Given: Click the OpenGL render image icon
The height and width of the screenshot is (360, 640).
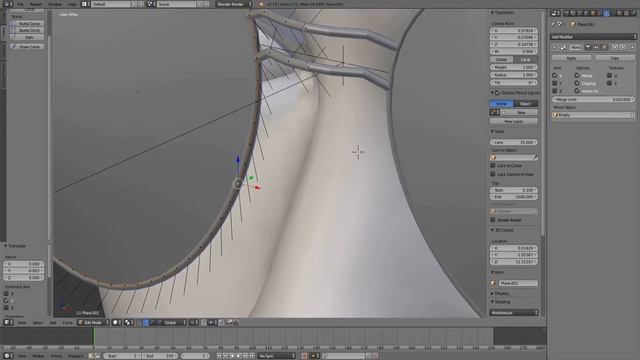Looking at the screenshot, I should point(230,322).
